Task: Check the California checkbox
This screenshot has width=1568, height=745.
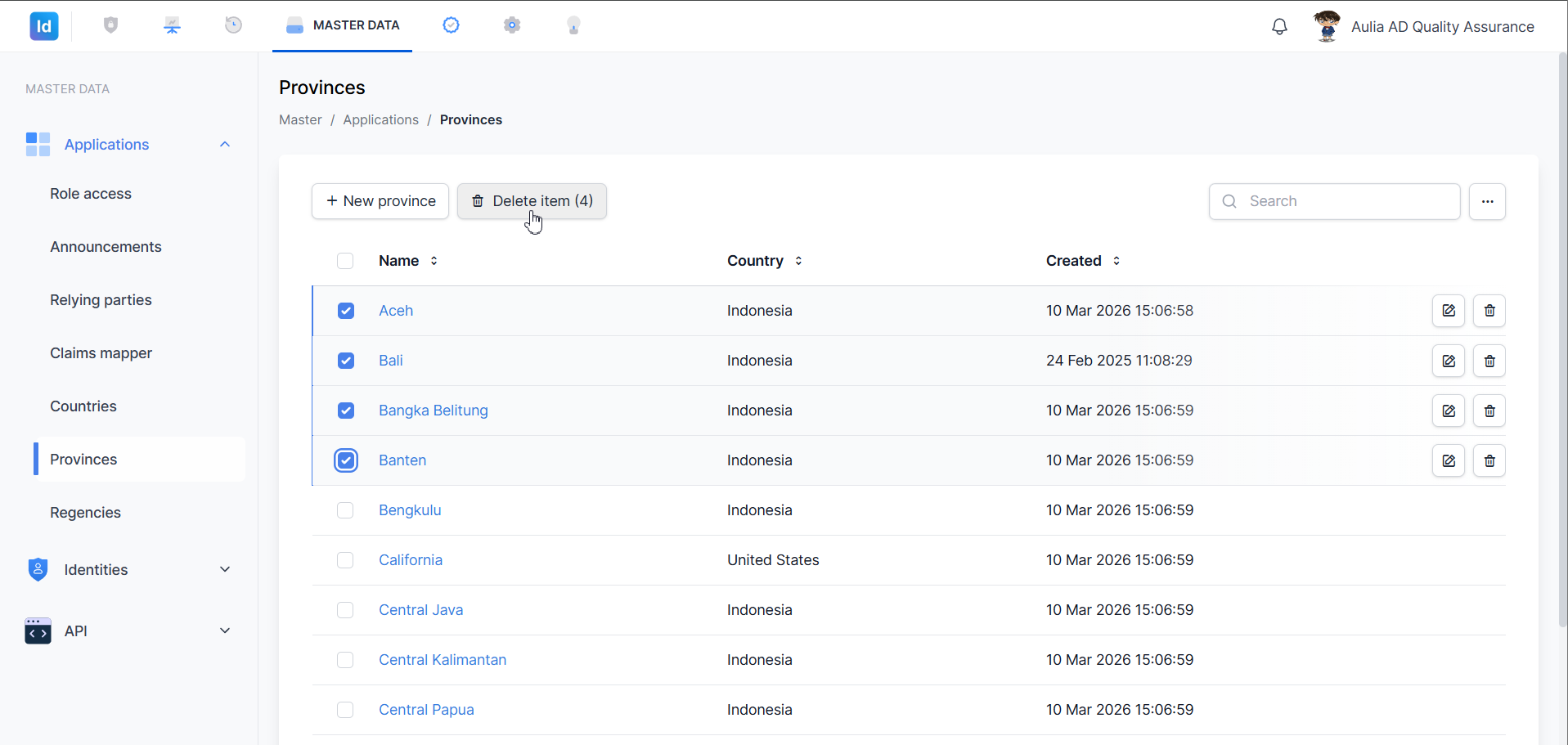Action: [345, 560]
